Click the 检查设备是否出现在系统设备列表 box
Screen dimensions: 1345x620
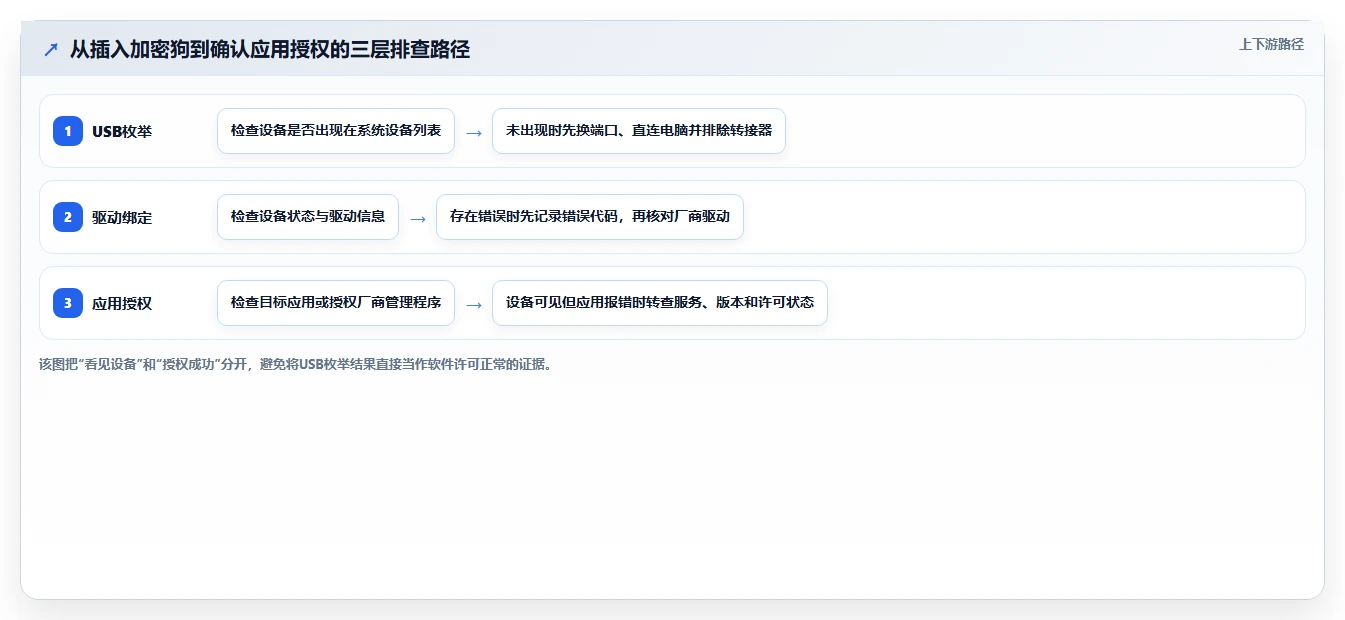[336, 131]
